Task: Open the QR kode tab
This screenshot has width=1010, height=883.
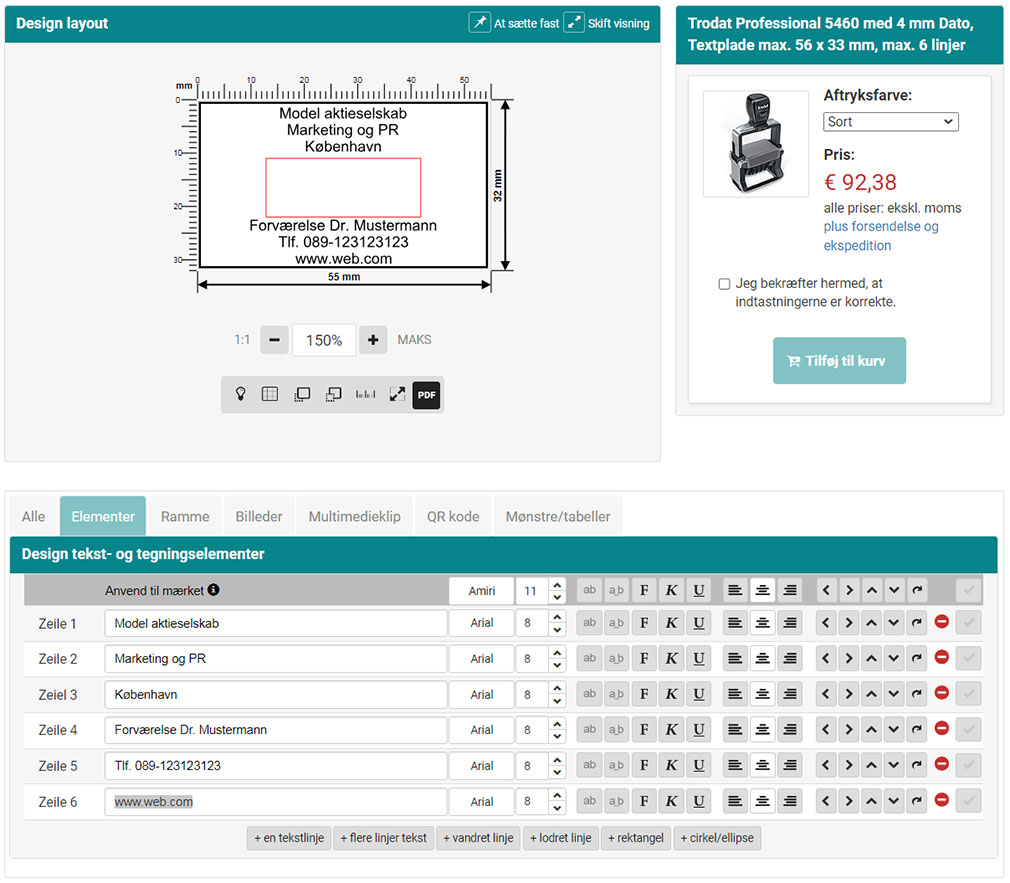Action: pos(453,517)
